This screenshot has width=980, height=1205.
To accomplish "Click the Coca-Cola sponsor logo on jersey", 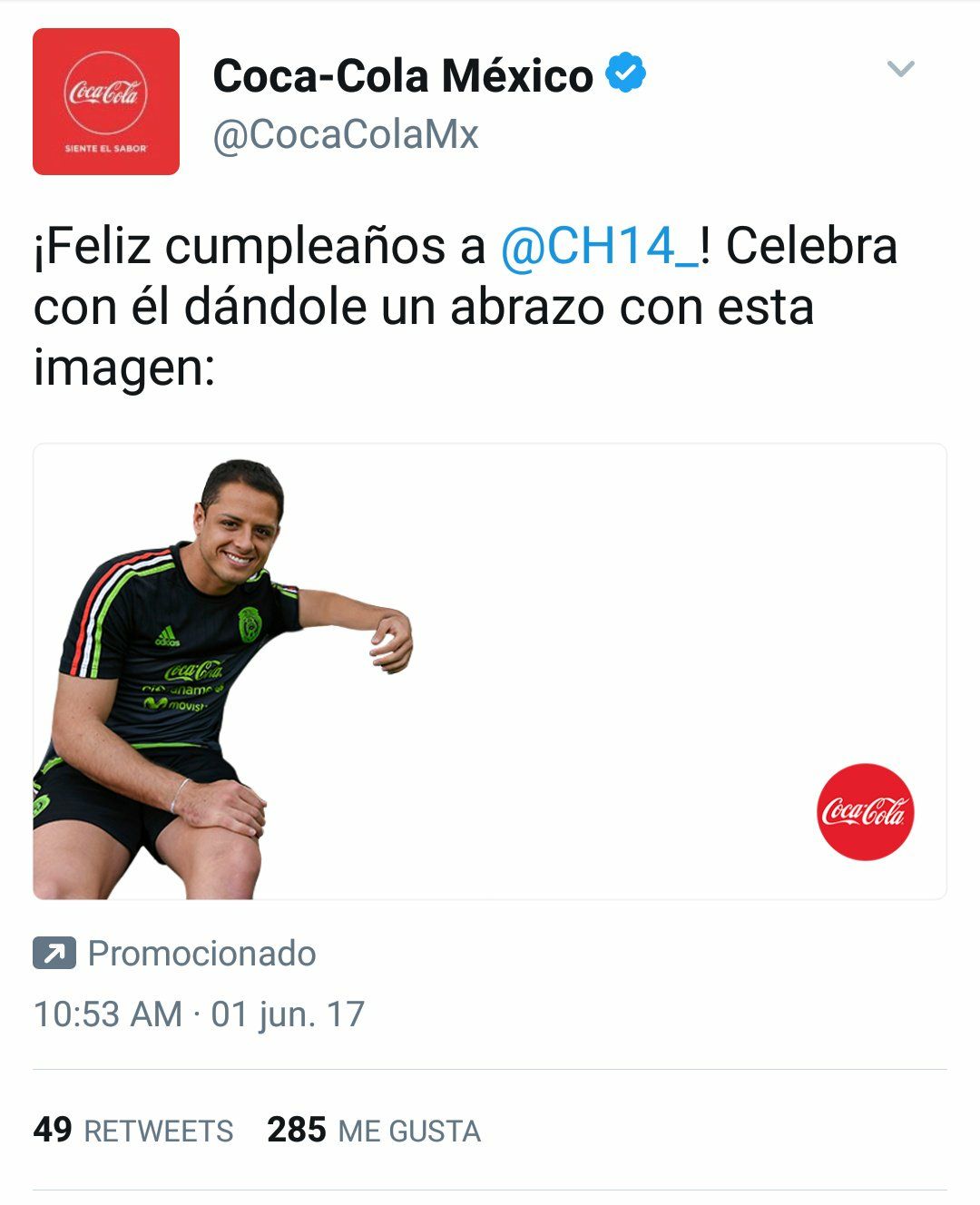I will coord(194,672).
